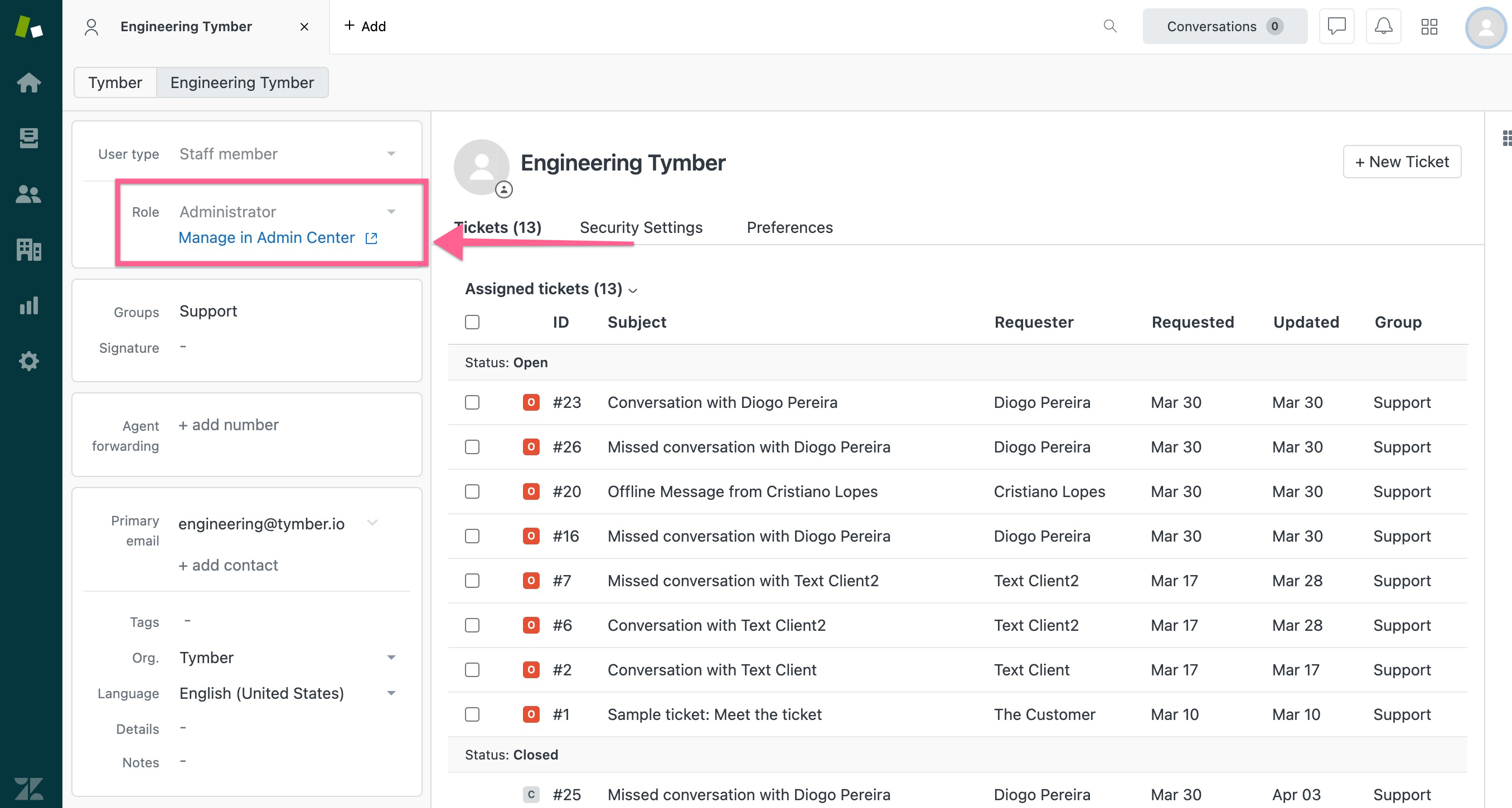Open the Home dashboard from the sidebar
Screen dimensions: 1512x808
tap(29, 82)
